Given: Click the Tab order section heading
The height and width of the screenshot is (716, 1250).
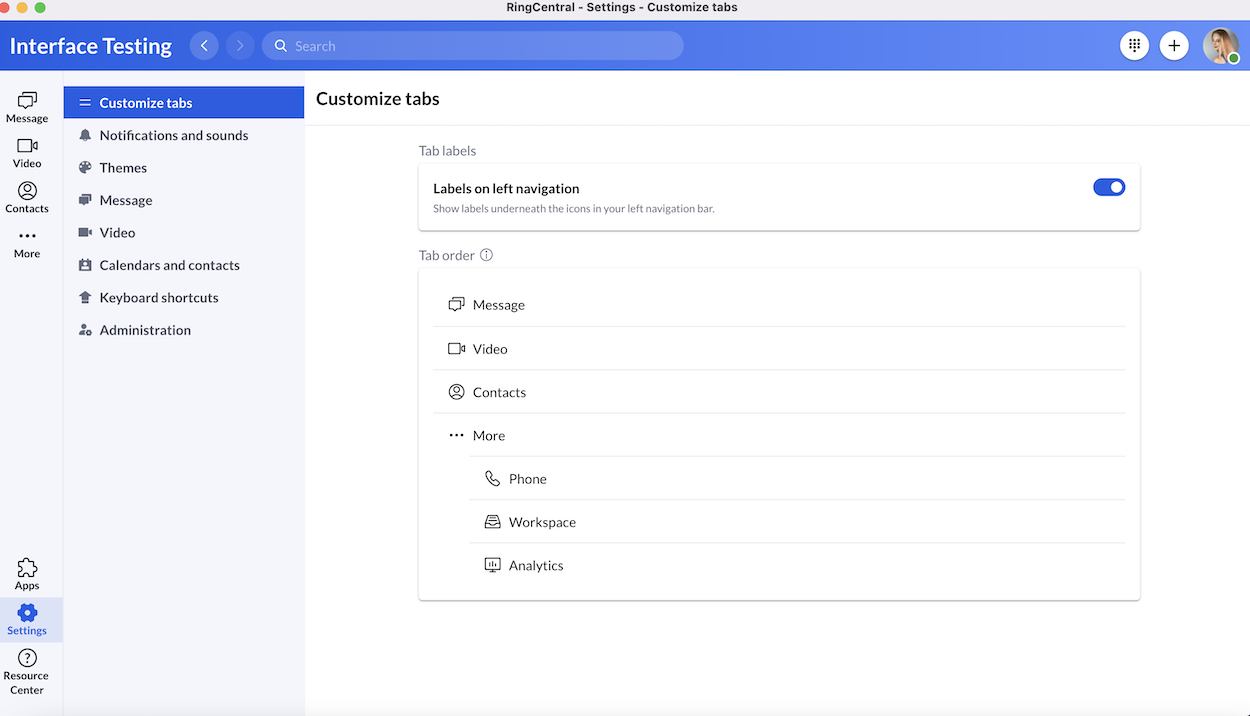Looking at the screenshot, I should 446,255.
